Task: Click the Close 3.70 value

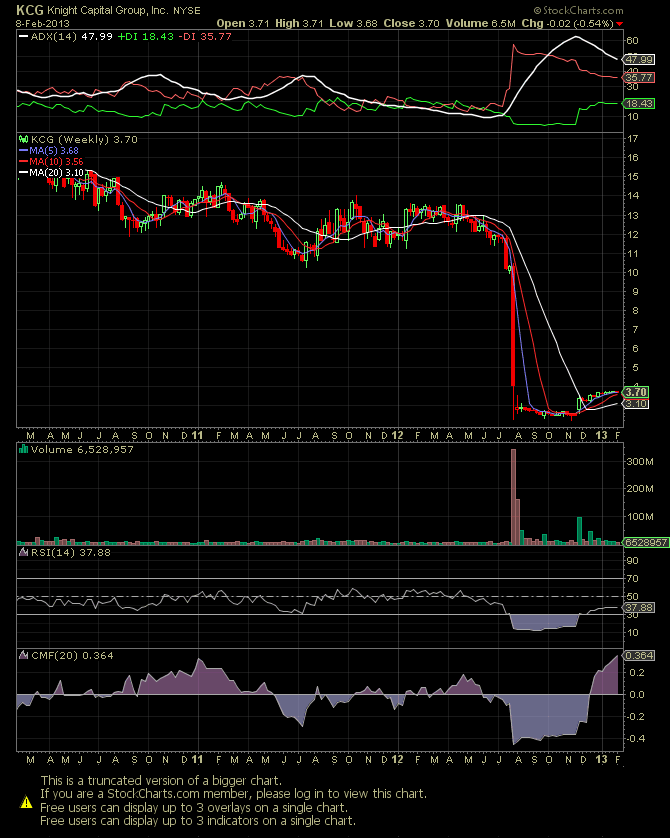Action: 411,24
